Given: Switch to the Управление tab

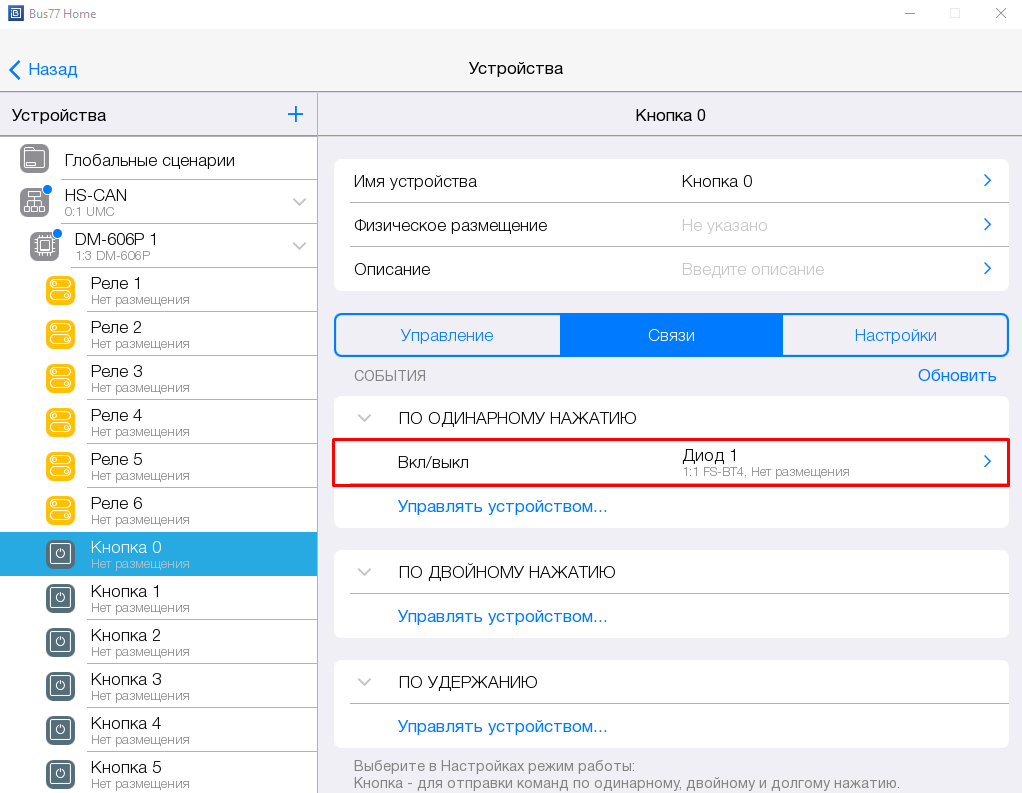Looking at the screenshot, I should 447,336.
